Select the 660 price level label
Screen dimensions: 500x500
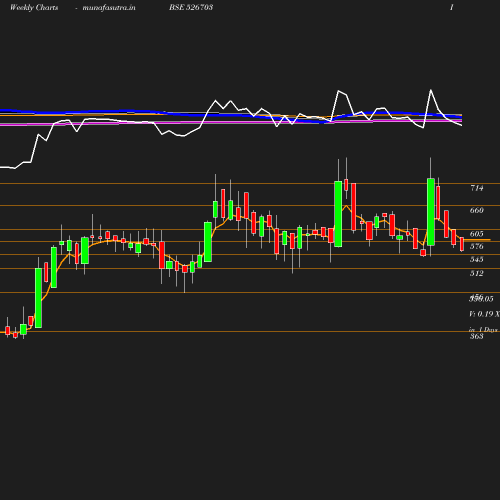coord(477,210)
